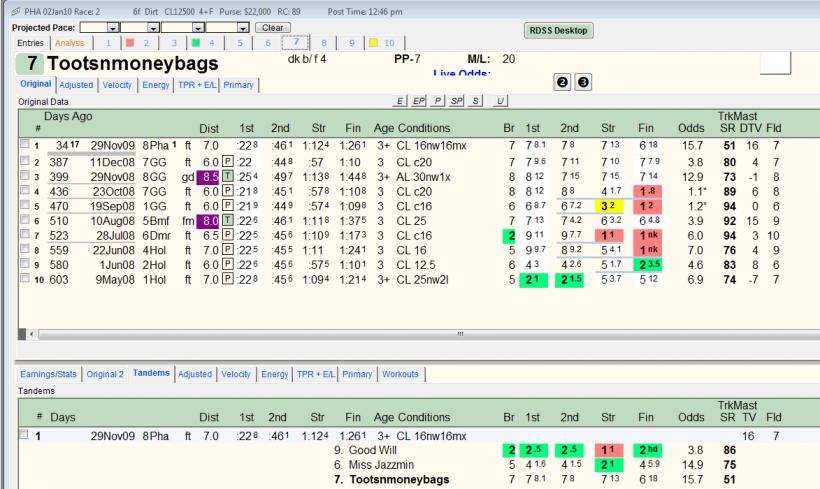Click the upper Odds column header
This screenshot has height=489, width=820.
(x=691, y=128)
